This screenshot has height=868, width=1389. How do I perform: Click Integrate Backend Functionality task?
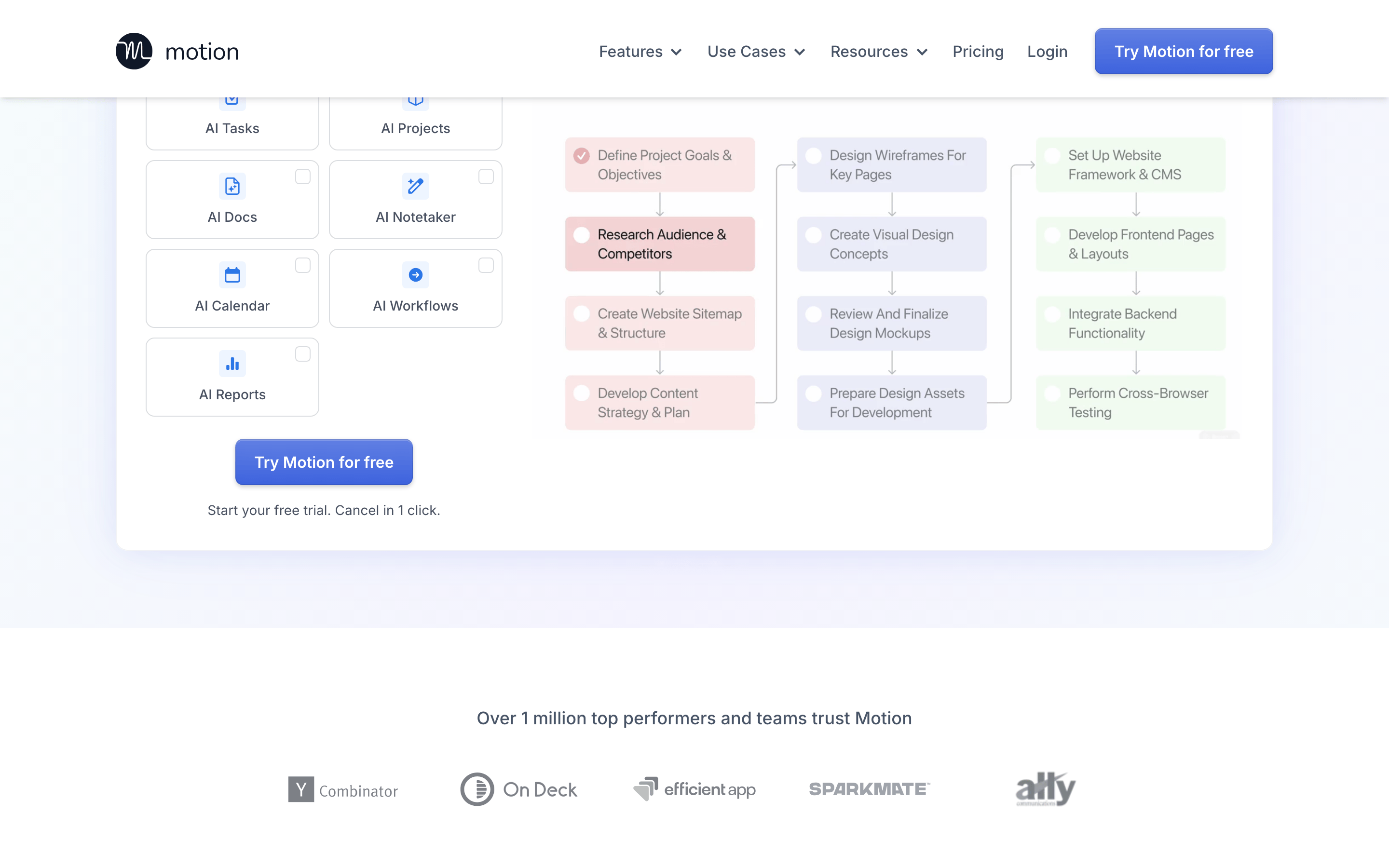(x=1130, y=323)
